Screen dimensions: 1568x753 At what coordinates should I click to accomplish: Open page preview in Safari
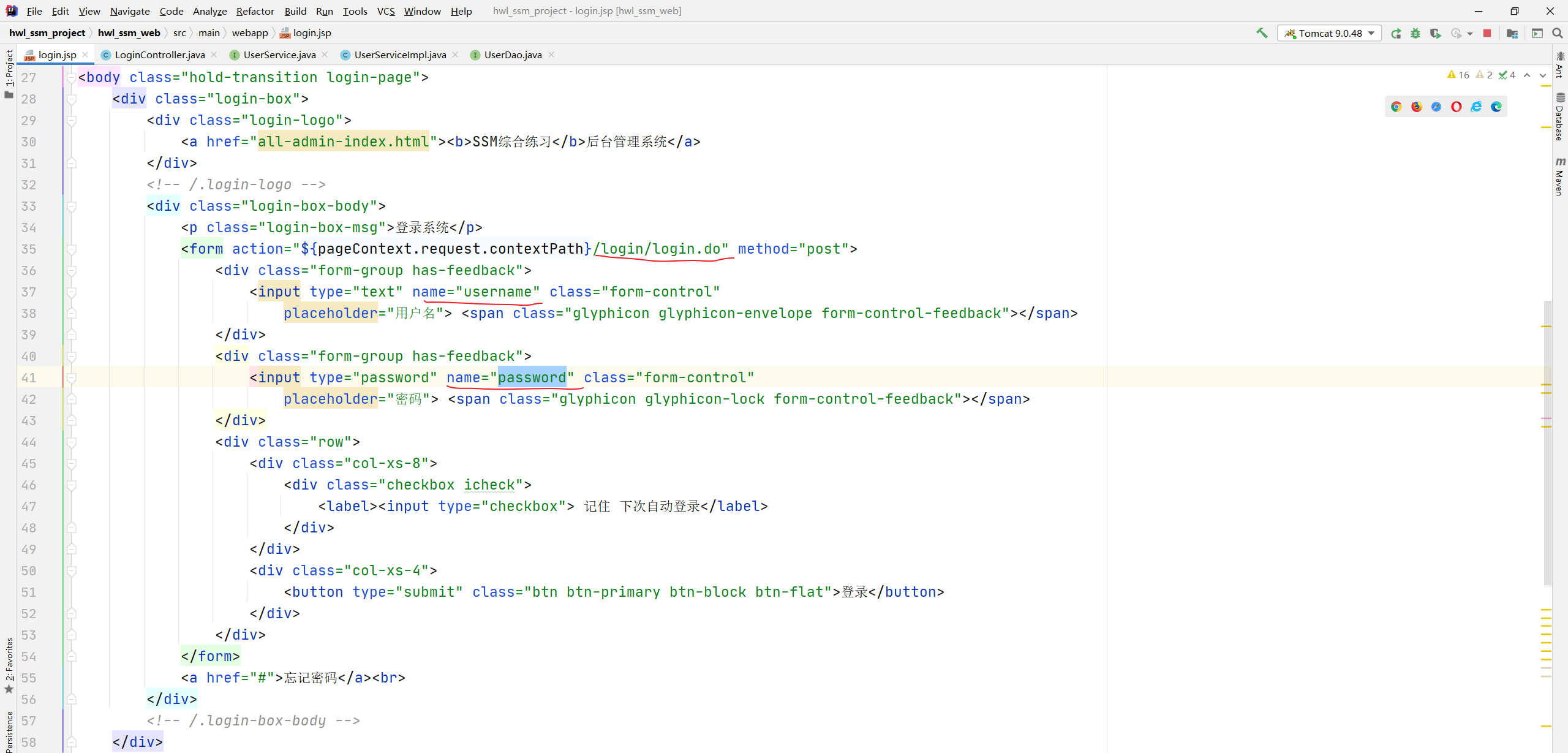1436,107
